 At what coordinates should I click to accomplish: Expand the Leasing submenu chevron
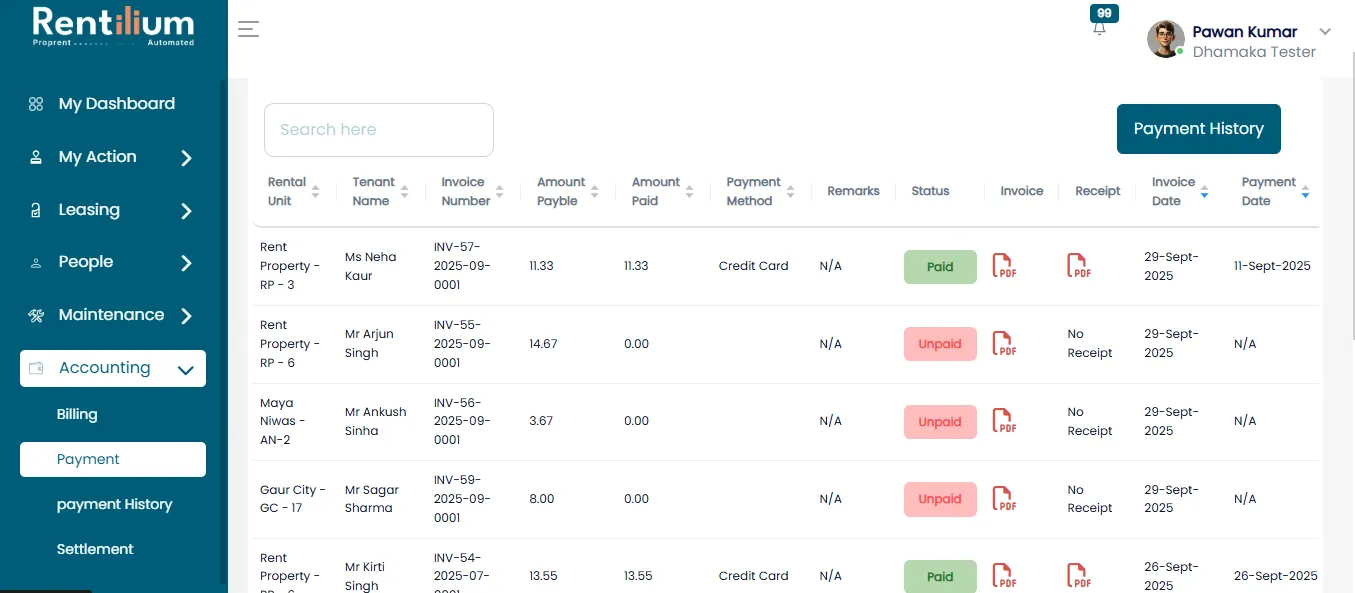[x=186, y=211]
